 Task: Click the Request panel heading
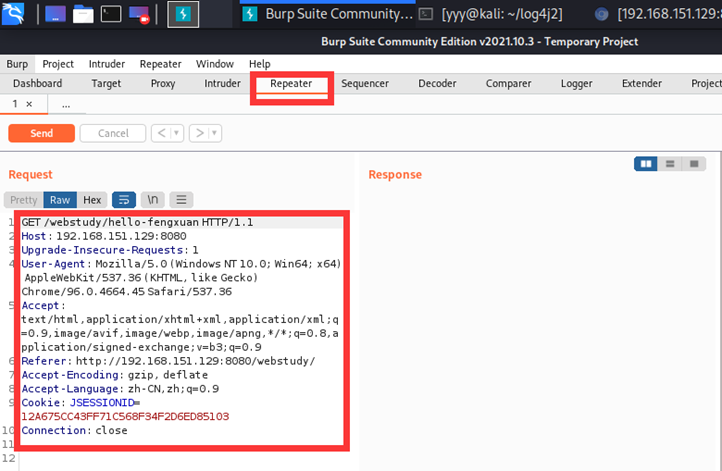pyautogui.click(x=30, y=174)
